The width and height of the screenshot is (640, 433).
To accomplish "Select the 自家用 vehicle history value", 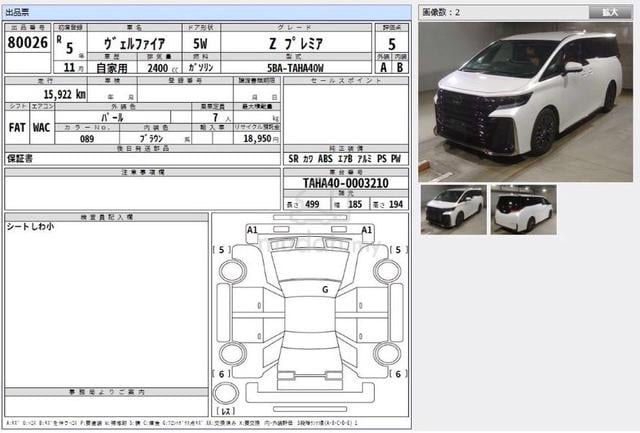I will (x=112, y=68).
